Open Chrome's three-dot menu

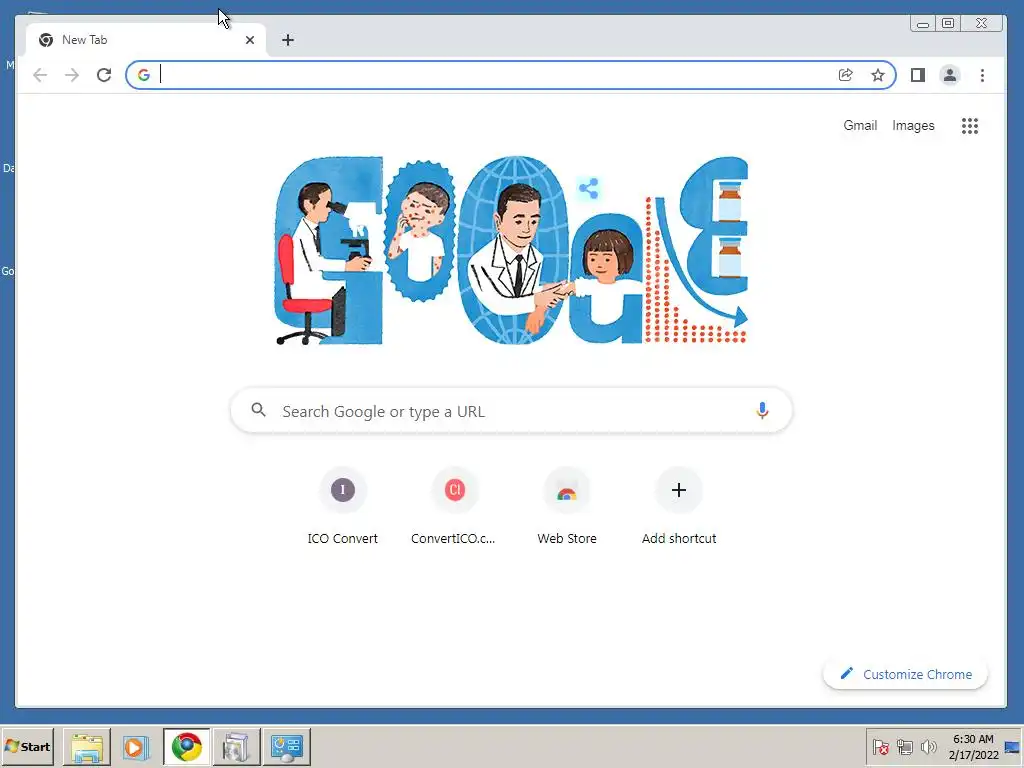(982, 75)
